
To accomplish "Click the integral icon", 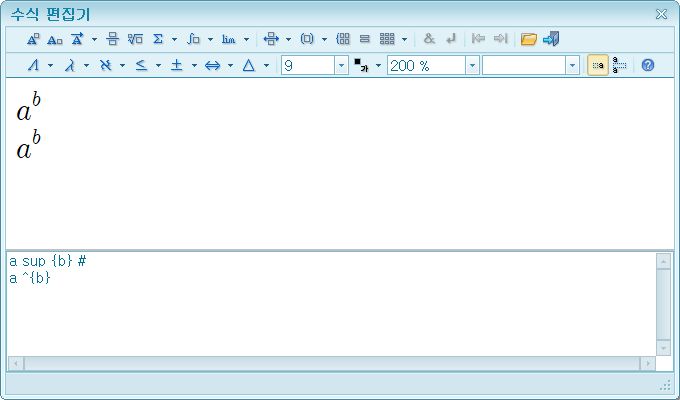I will tap(193, 39).
